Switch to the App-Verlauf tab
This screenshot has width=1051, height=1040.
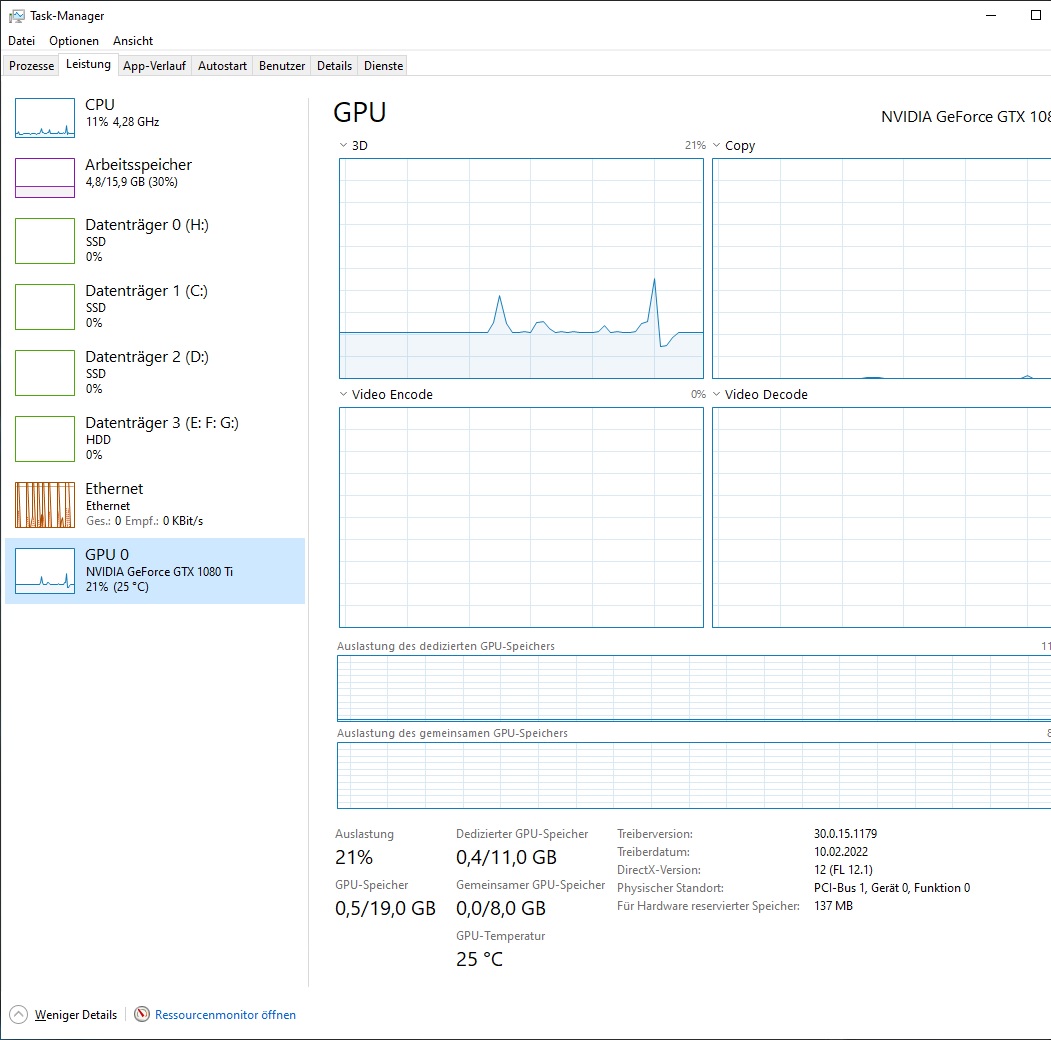point(154,66)
